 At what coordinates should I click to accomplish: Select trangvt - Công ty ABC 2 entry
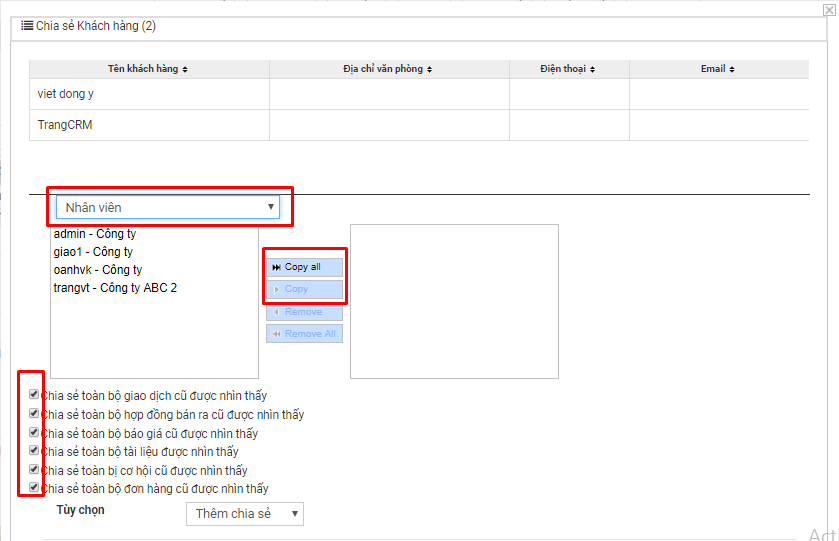click(115, 288)
